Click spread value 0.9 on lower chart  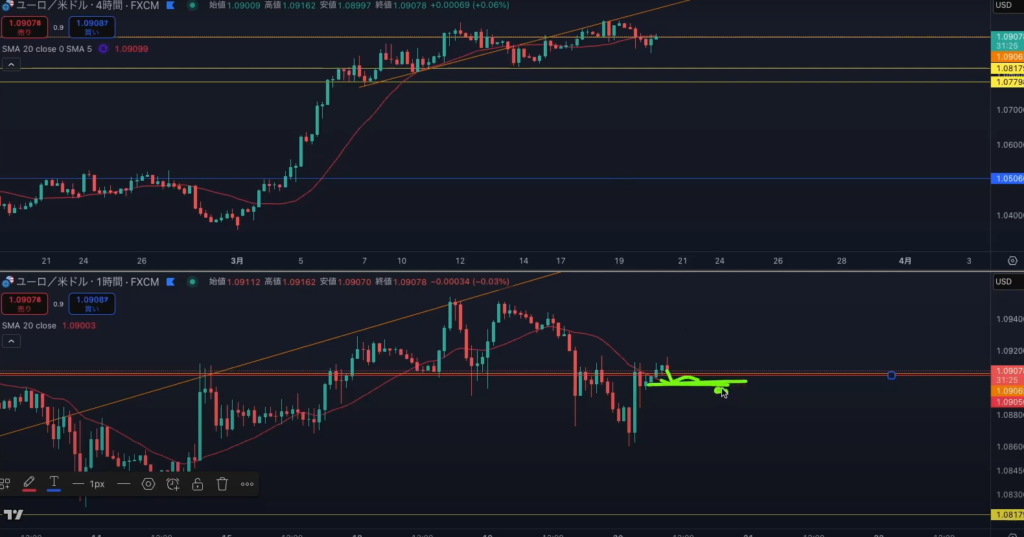tap(58, 304)
